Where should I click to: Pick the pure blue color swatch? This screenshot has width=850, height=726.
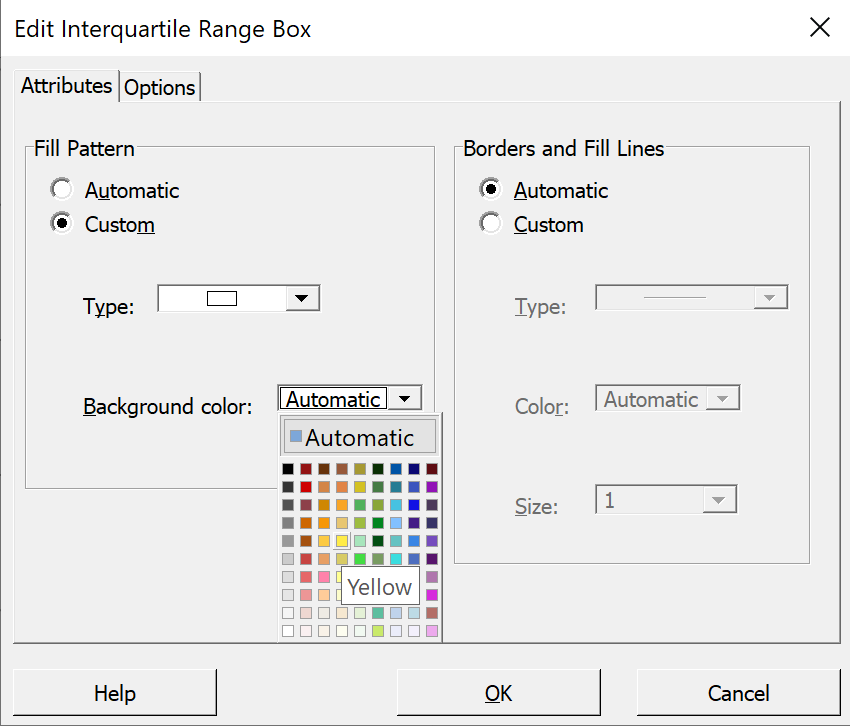click(414, 505)
